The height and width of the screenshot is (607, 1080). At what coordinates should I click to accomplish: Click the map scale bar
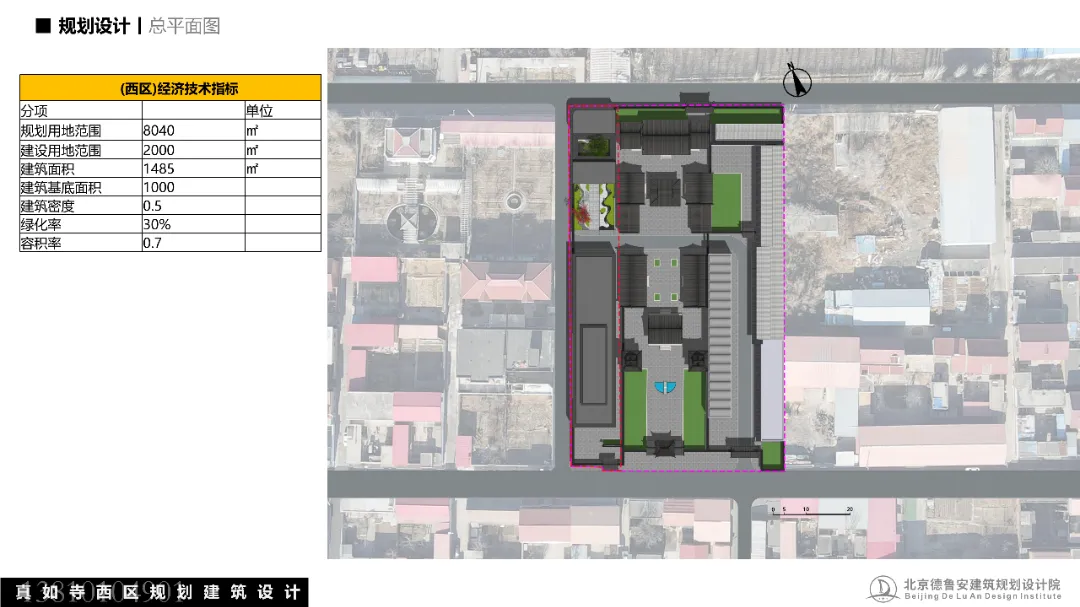coord(812,511)
